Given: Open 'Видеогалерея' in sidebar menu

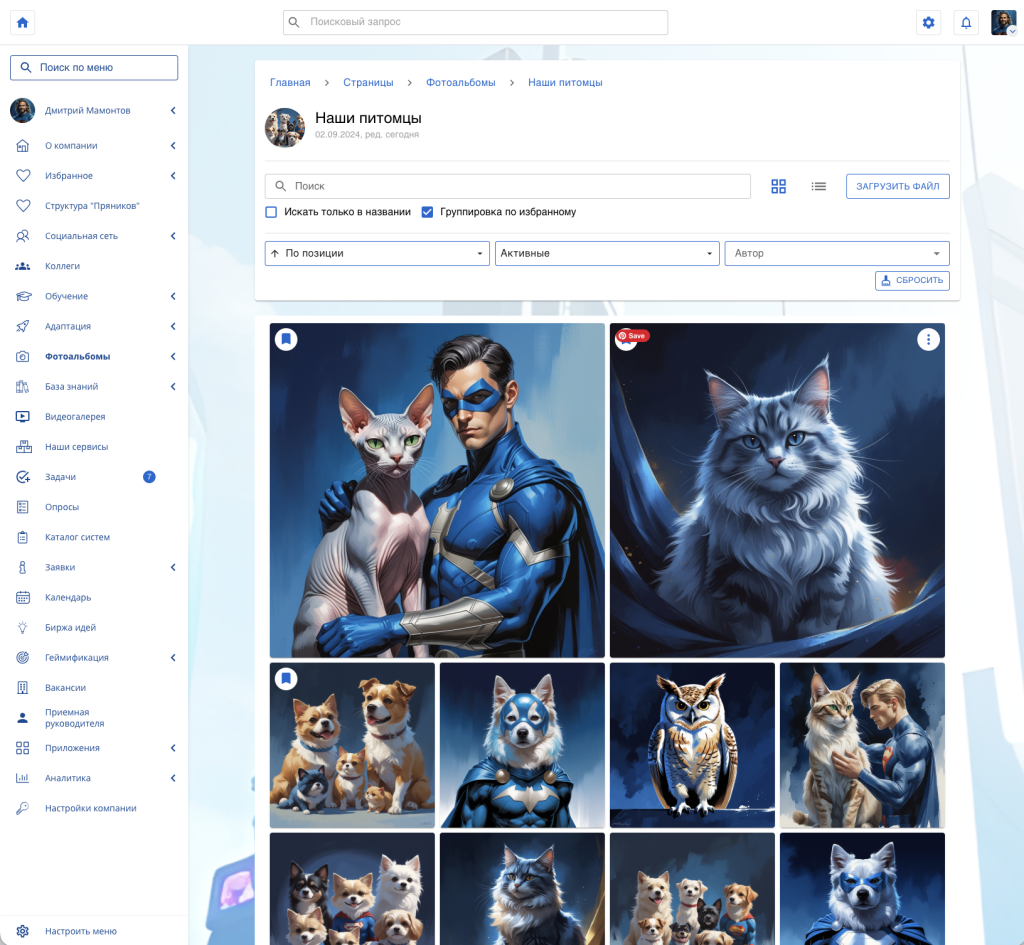Looking at the screenshot, I should [75, 417].
